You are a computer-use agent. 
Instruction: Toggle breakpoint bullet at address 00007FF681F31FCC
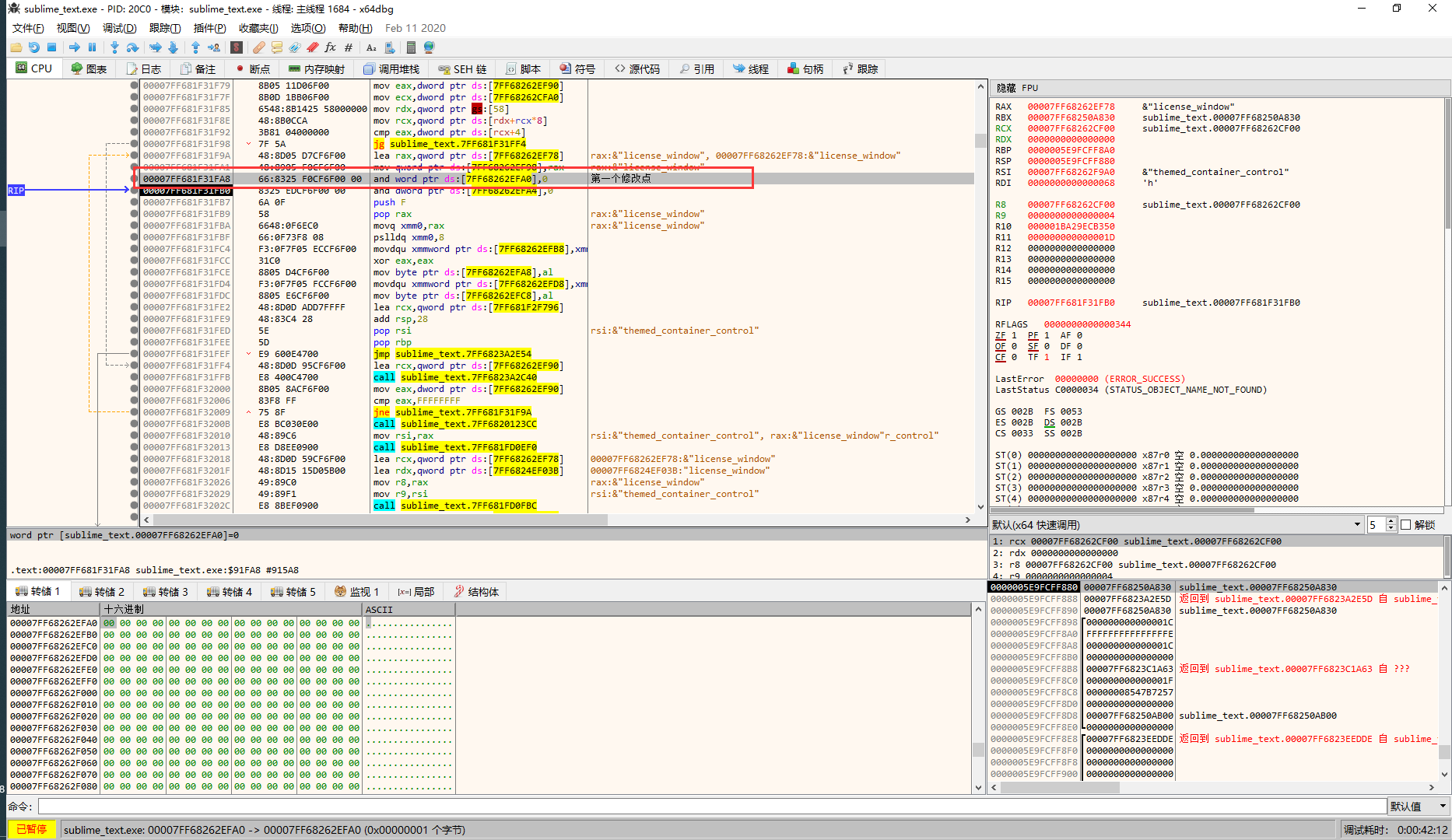(x=135, y=261)
